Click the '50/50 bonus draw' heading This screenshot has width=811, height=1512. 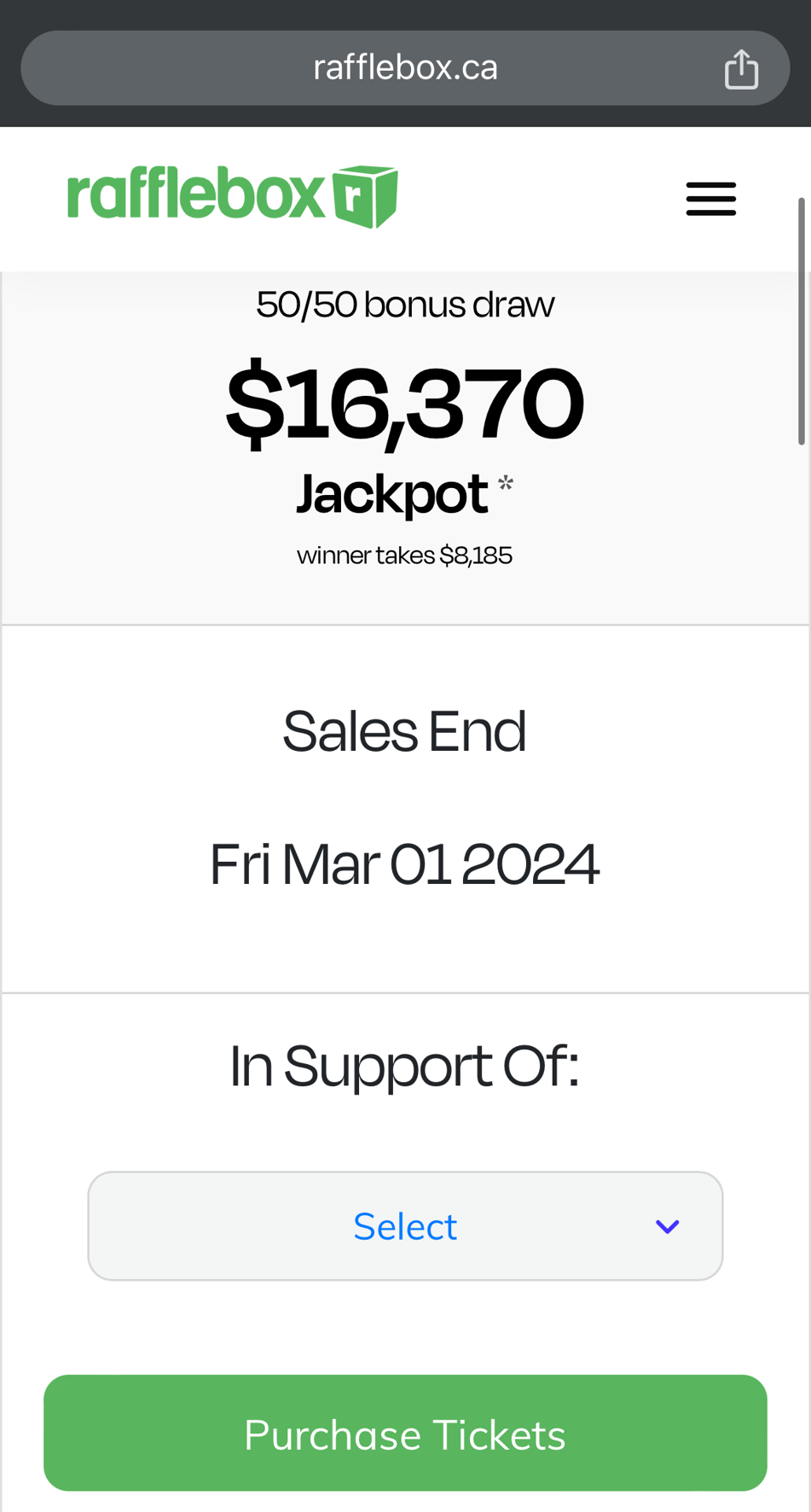click(x=405, y=305)
